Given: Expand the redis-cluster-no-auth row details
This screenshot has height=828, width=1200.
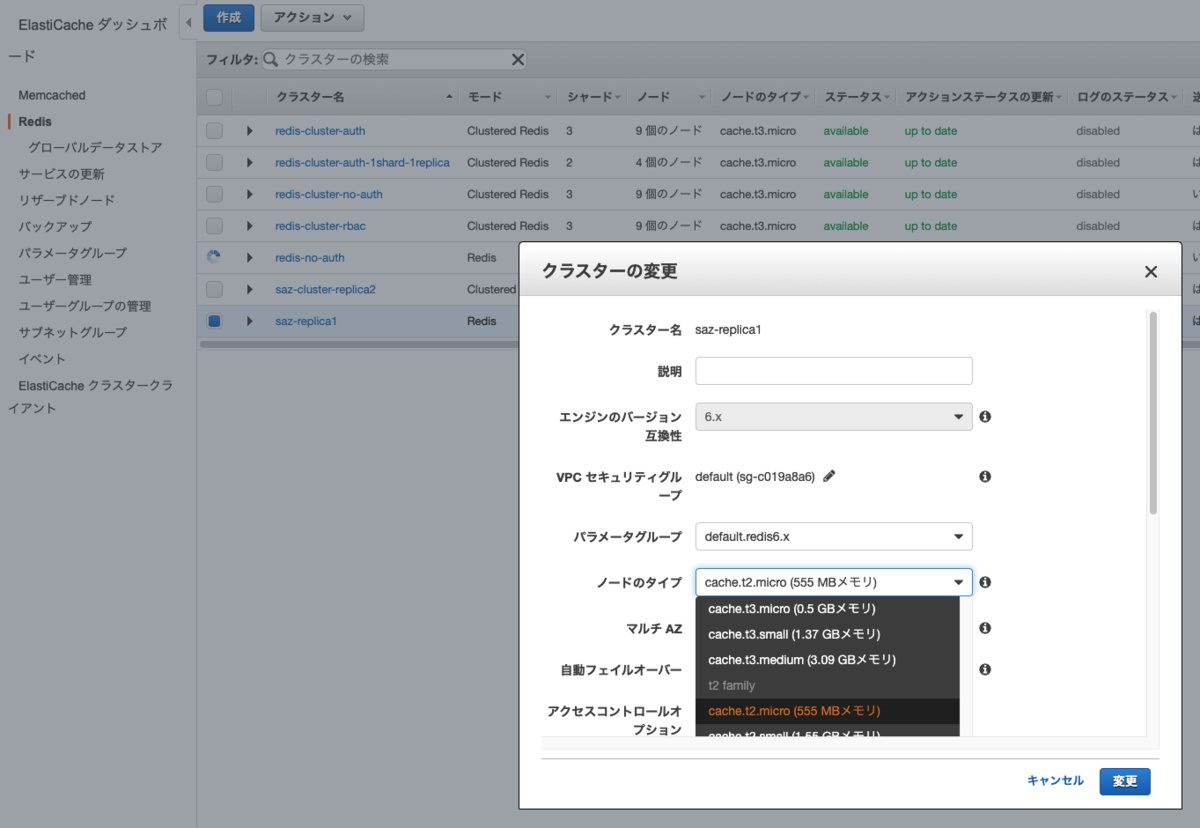Looking at the screenshot, I should pos(250,194).
